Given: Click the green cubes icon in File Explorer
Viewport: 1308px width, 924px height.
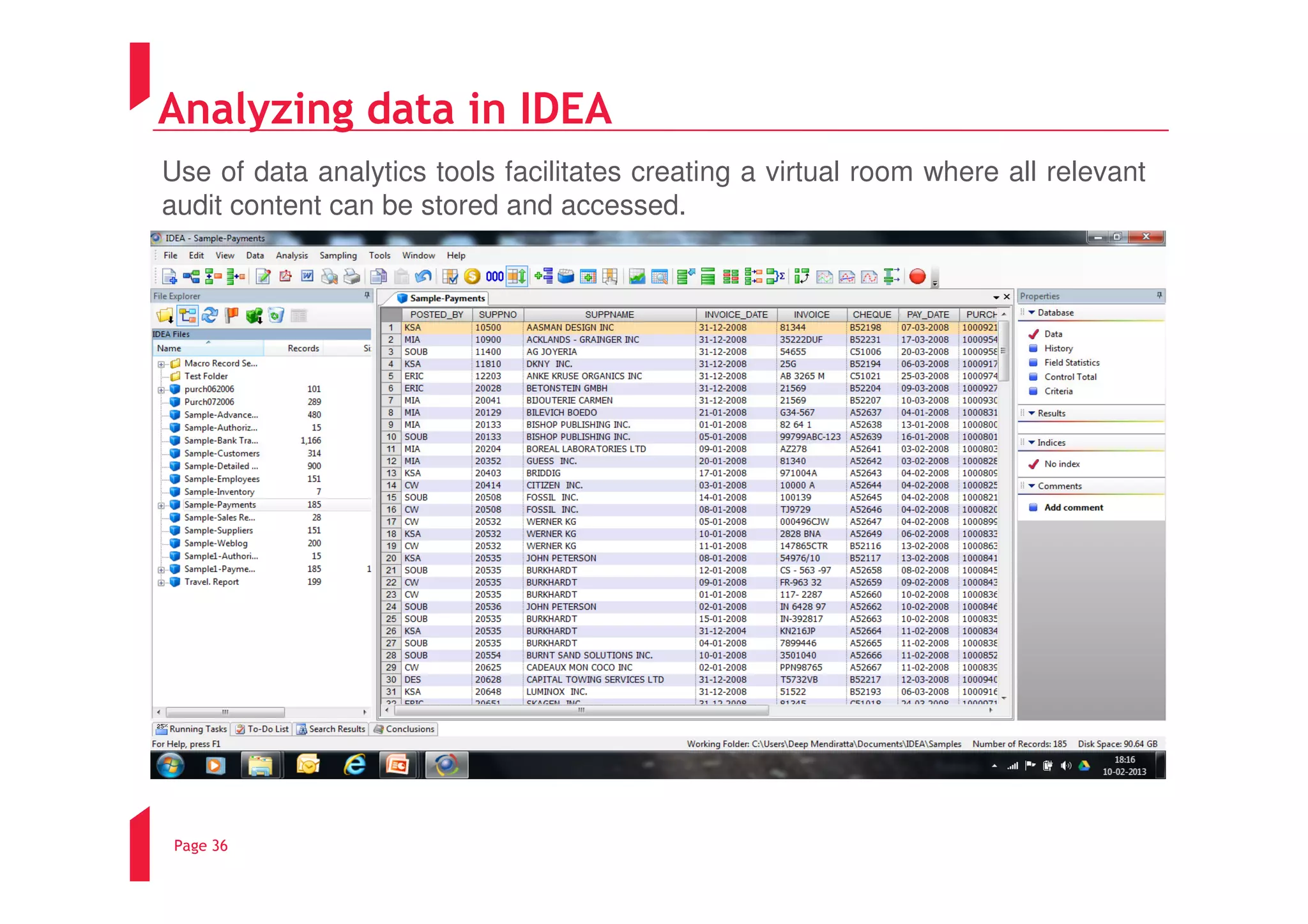Looking at the screenshot, I should [x=254, y=315].
